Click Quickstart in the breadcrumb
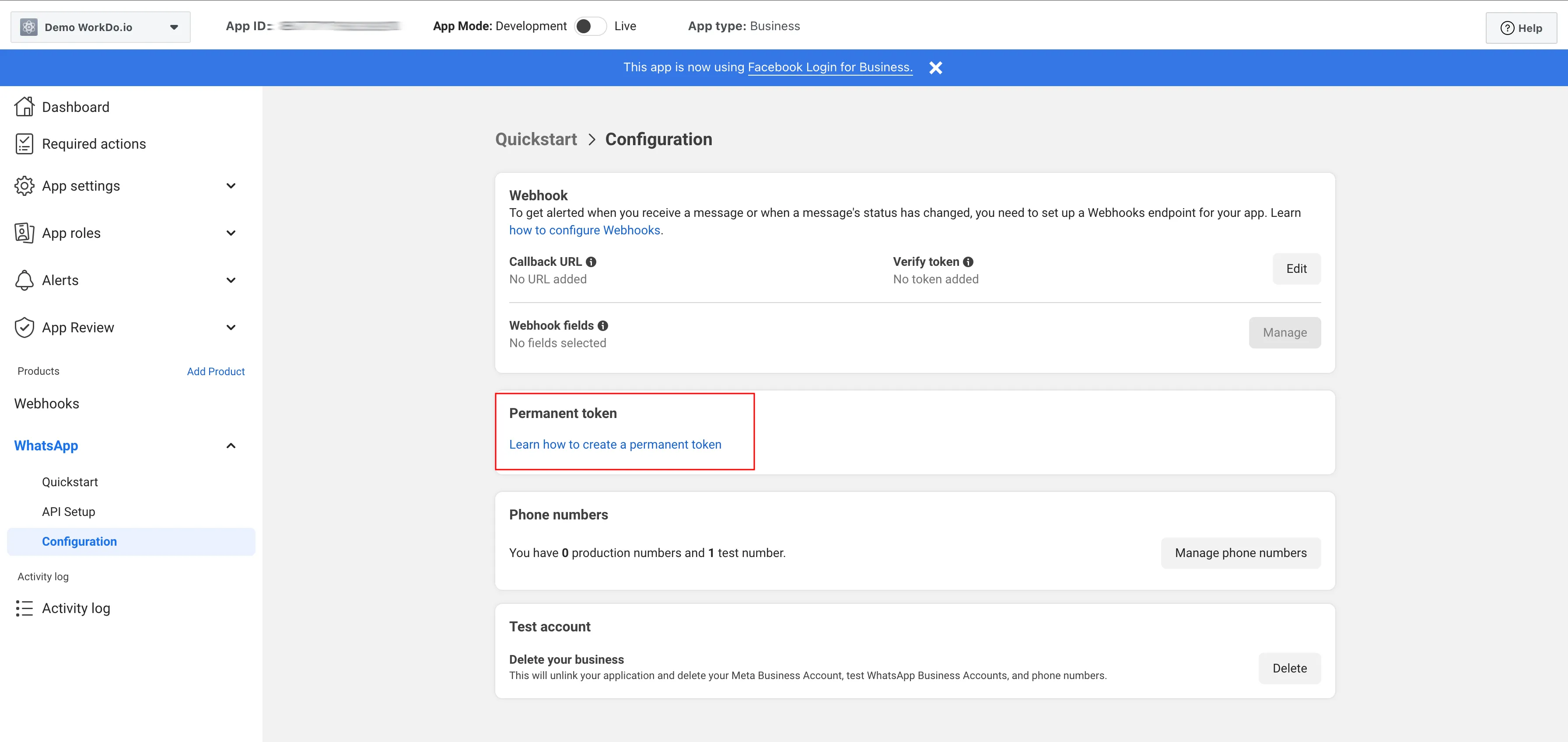This screenshot has width=1568, height=742. 536,139
